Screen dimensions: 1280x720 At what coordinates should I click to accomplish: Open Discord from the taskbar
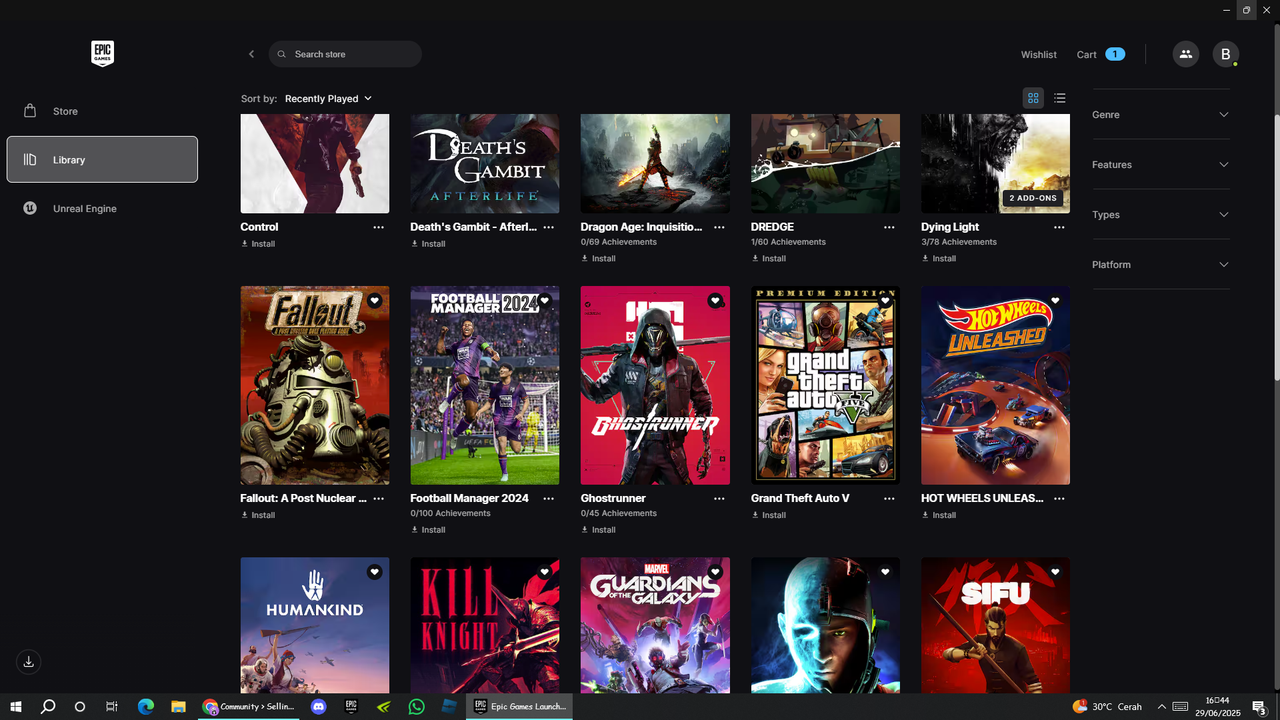point(319,707)
